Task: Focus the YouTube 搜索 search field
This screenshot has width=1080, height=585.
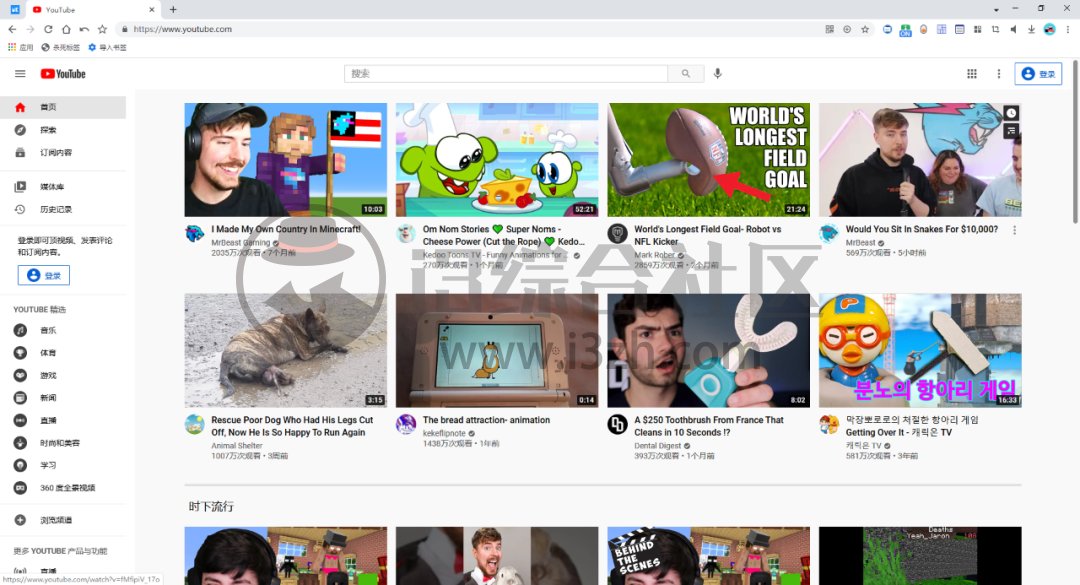Action: click(x=506, y=74)
